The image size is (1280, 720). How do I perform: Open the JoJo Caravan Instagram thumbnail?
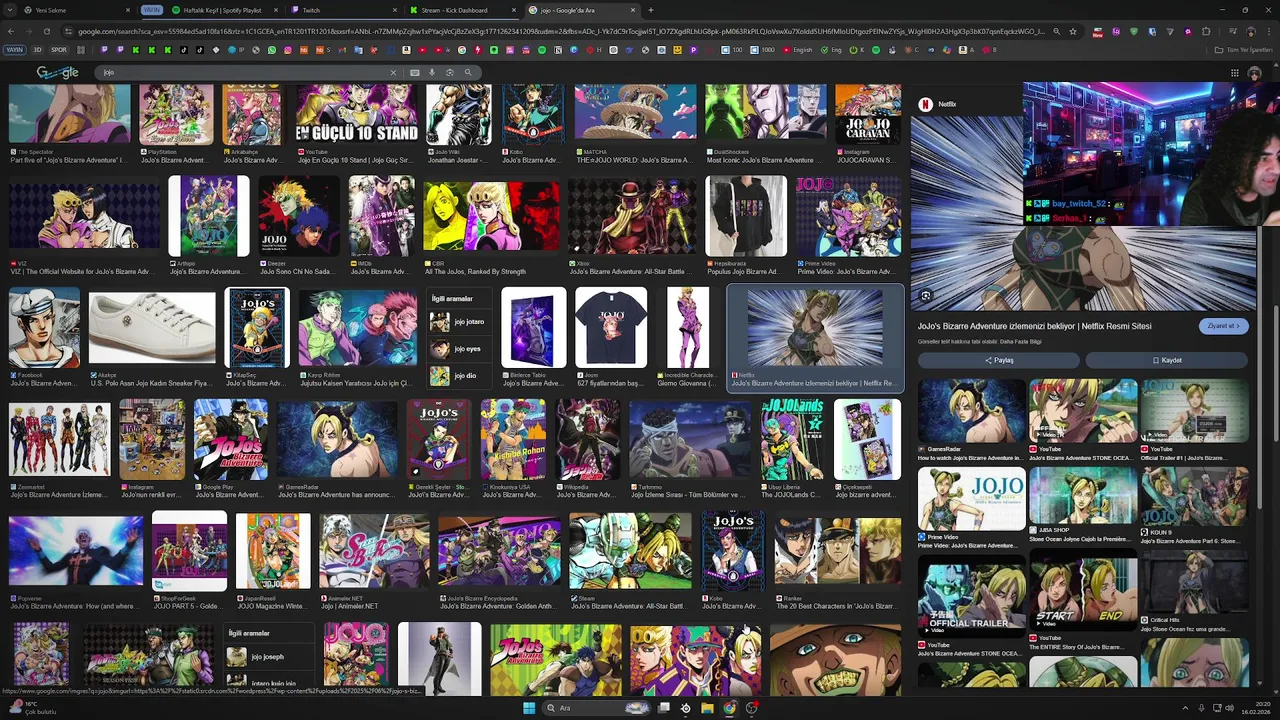pyautogui.click(x=868, y=114)
